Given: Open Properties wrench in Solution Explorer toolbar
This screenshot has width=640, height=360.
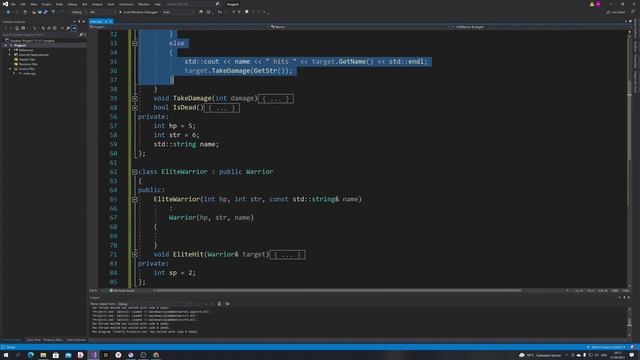Looking at the screenshot, I should coord(68,28).
